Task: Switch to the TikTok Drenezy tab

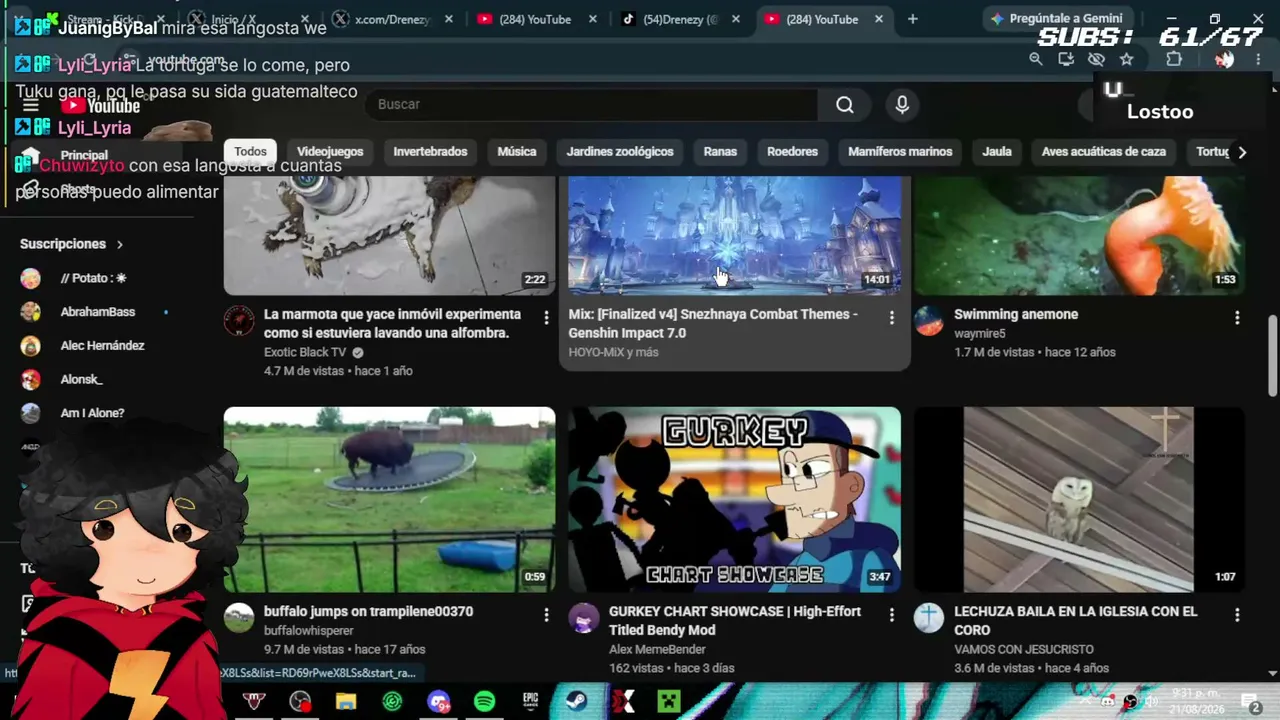Action: click(x=681, y=19)
